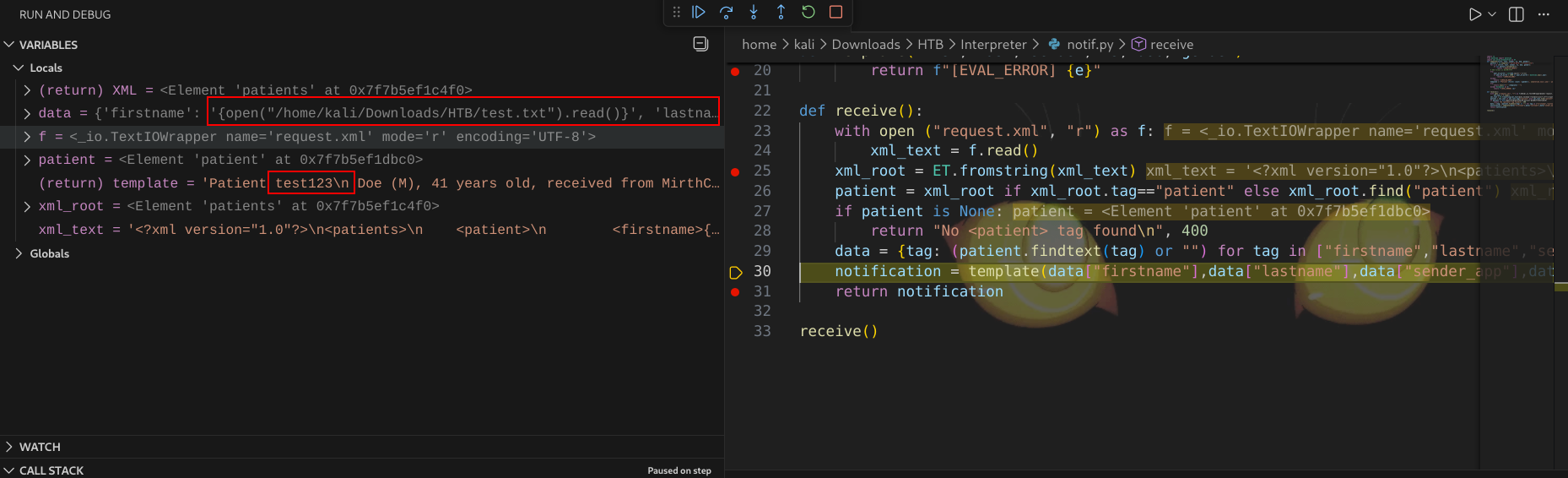
Task: Toggle the breakpoint on line 25
Action: pos(735,171)
